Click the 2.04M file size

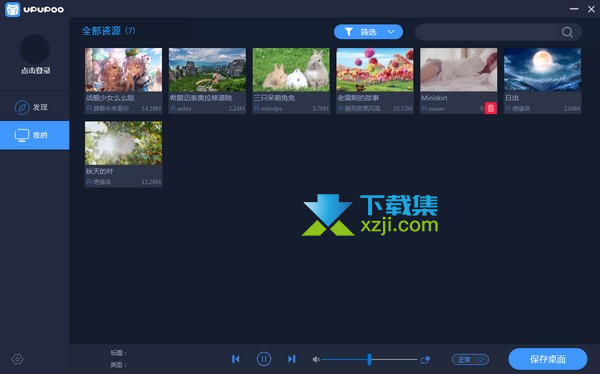(572, 109)
